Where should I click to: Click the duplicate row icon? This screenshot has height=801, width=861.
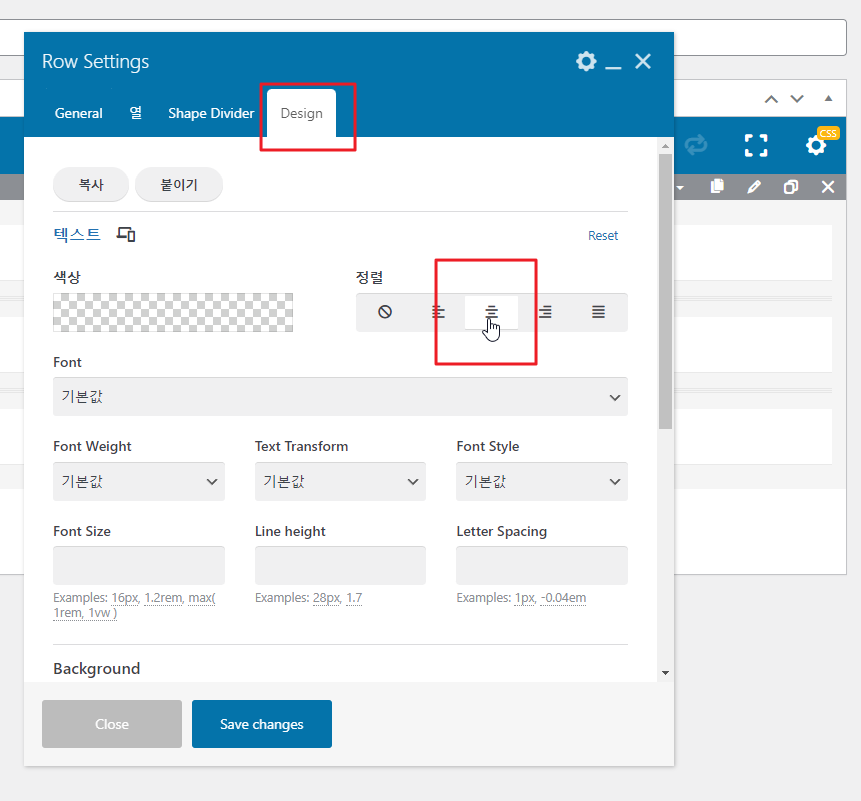pyautogui.click(x=791, y=187)
